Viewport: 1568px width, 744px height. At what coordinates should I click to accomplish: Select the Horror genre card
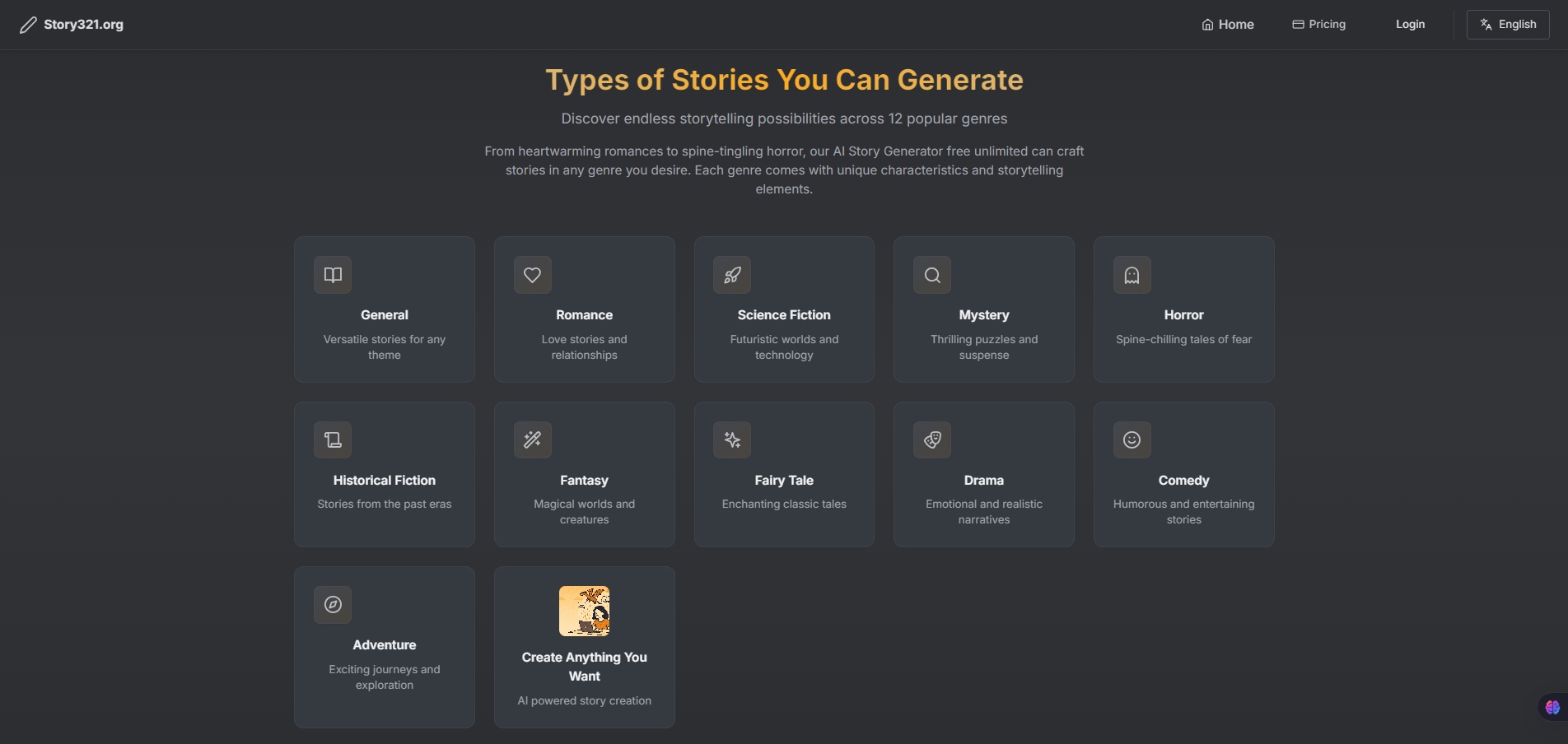pos(1183,309)
